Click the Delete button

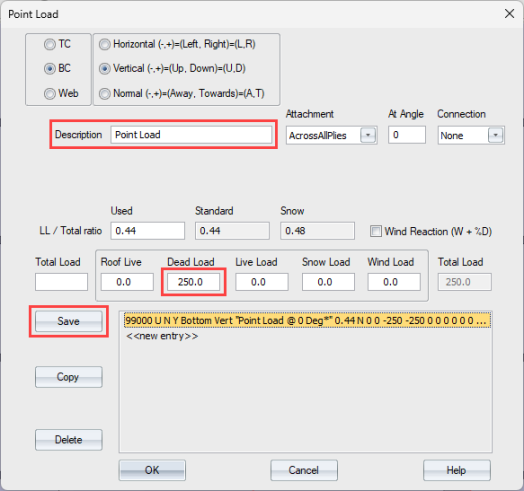point(69,440)
